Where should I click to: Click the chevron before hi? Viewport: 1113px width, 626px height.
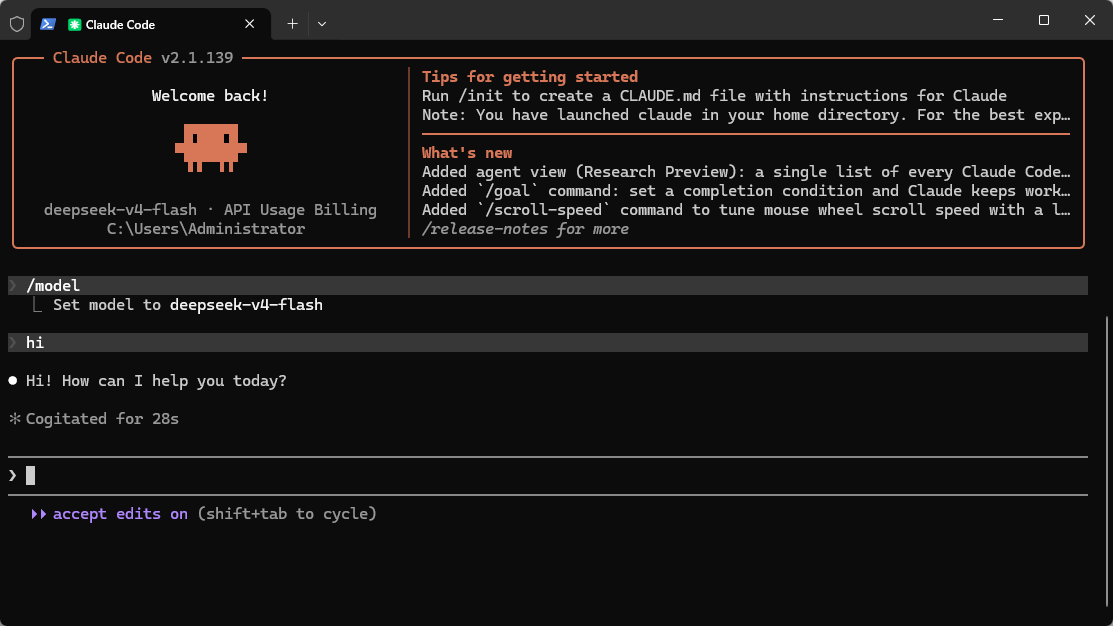13,343
